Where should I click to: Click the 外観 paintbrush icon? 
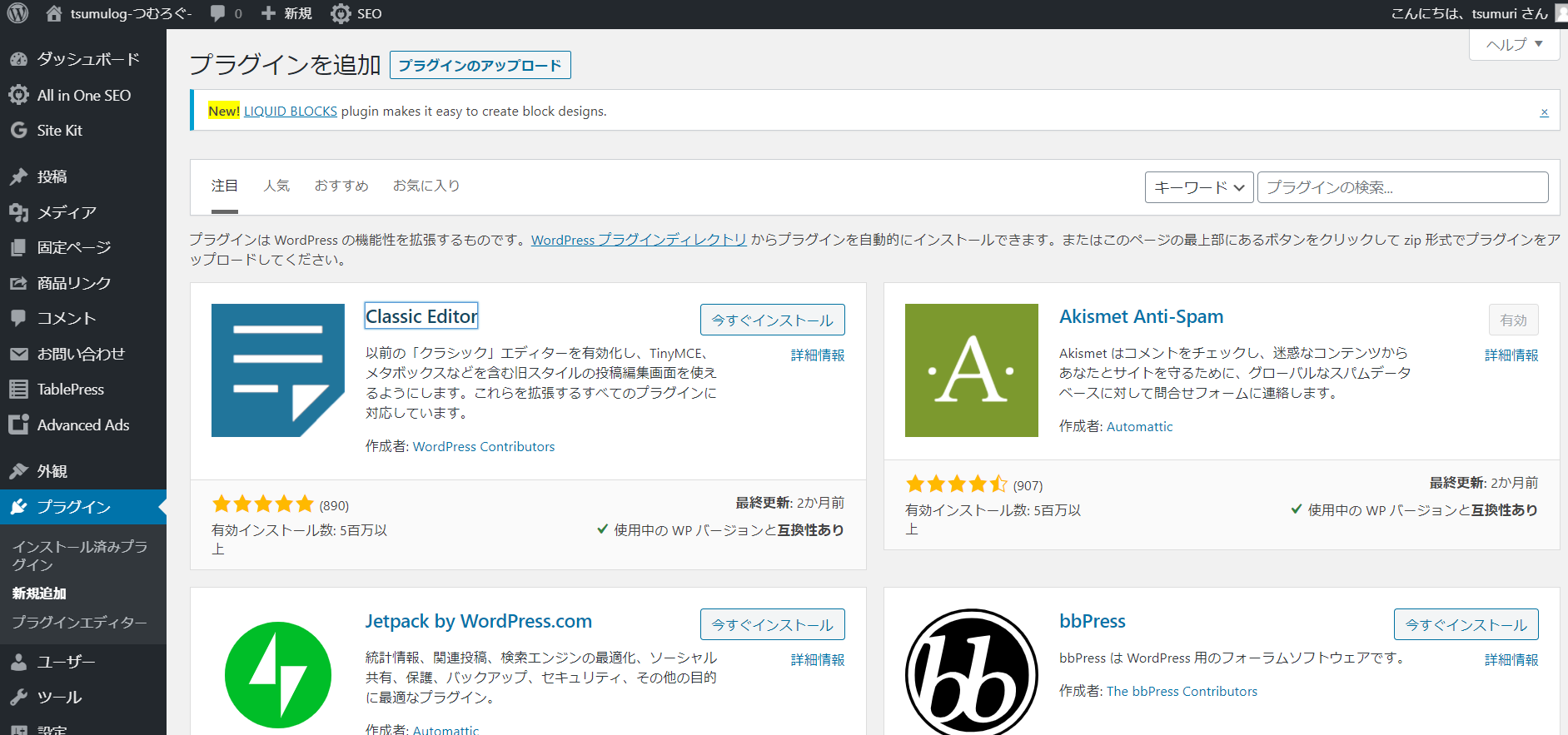point(18,471)
